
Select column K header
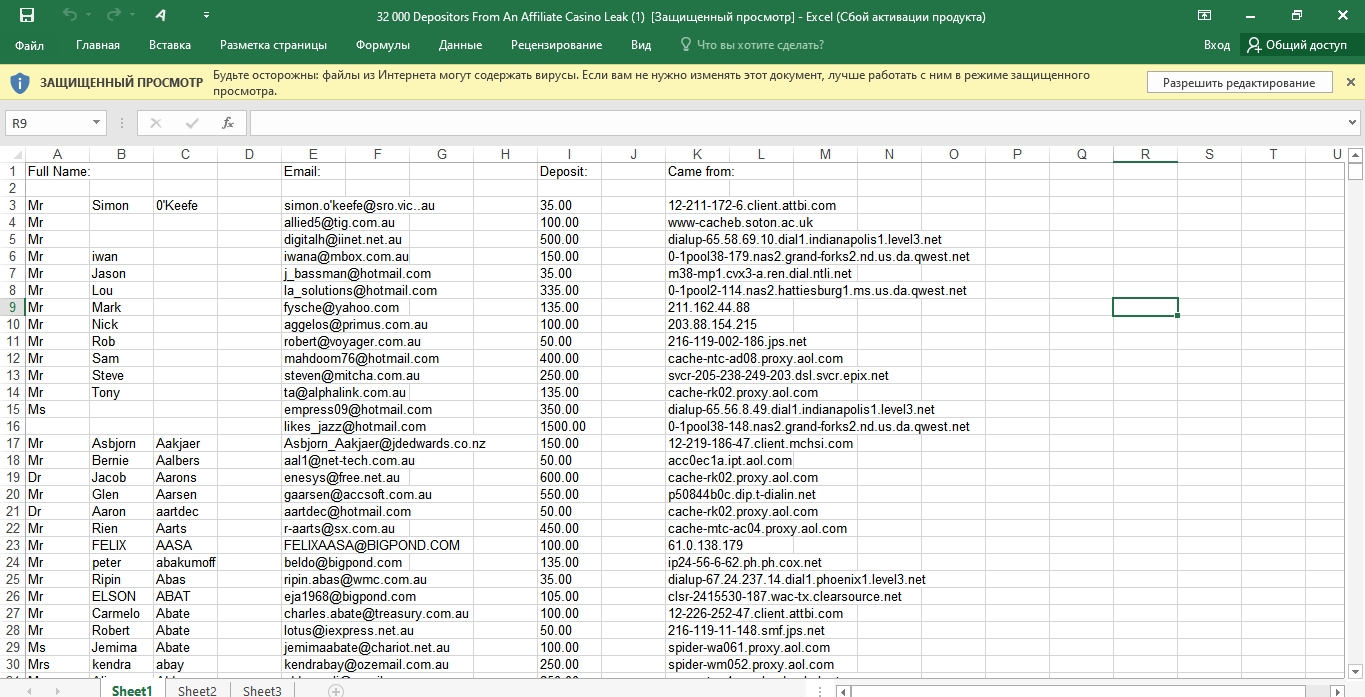pos(697,154)
